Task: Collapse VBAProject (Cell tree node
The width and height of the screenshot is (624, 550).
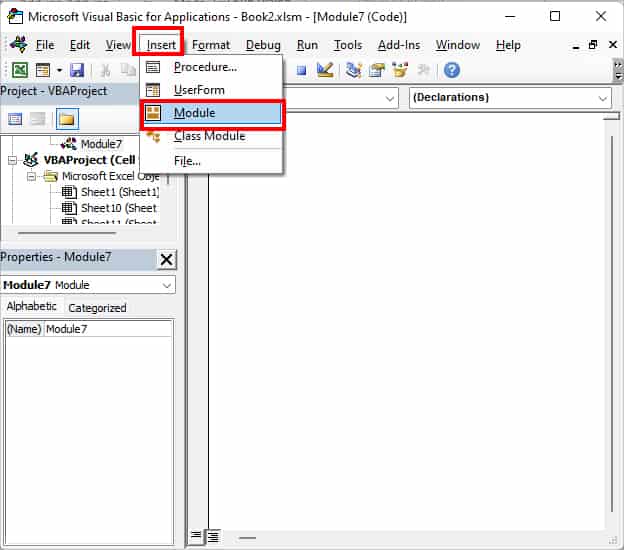Action: (12, 160)
